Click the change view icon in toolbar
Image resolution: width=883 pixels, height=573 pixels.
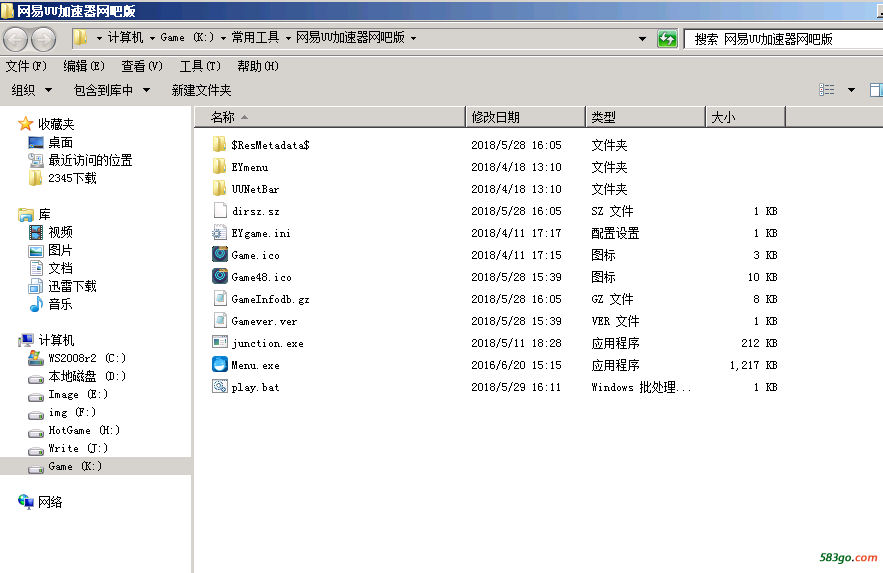coord(827,90)
